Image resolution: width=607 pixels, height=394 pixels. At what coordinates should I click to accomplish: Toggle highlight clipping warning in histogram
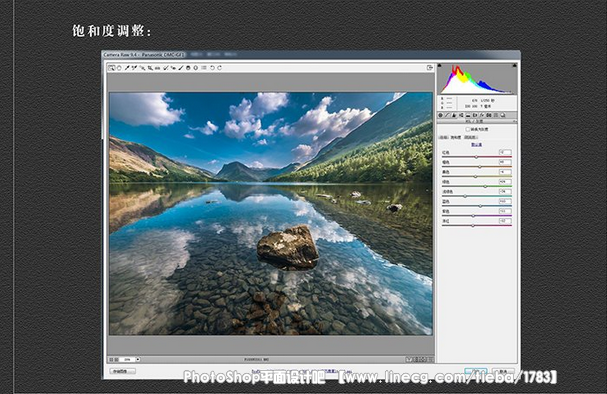pyautogui.click(x=514, y=66)
